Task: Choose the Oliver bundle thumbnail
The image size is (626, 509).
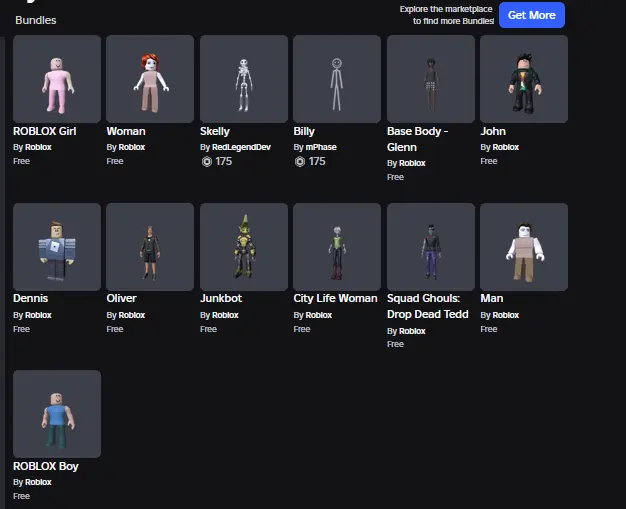Action: (x=150, y=247)
